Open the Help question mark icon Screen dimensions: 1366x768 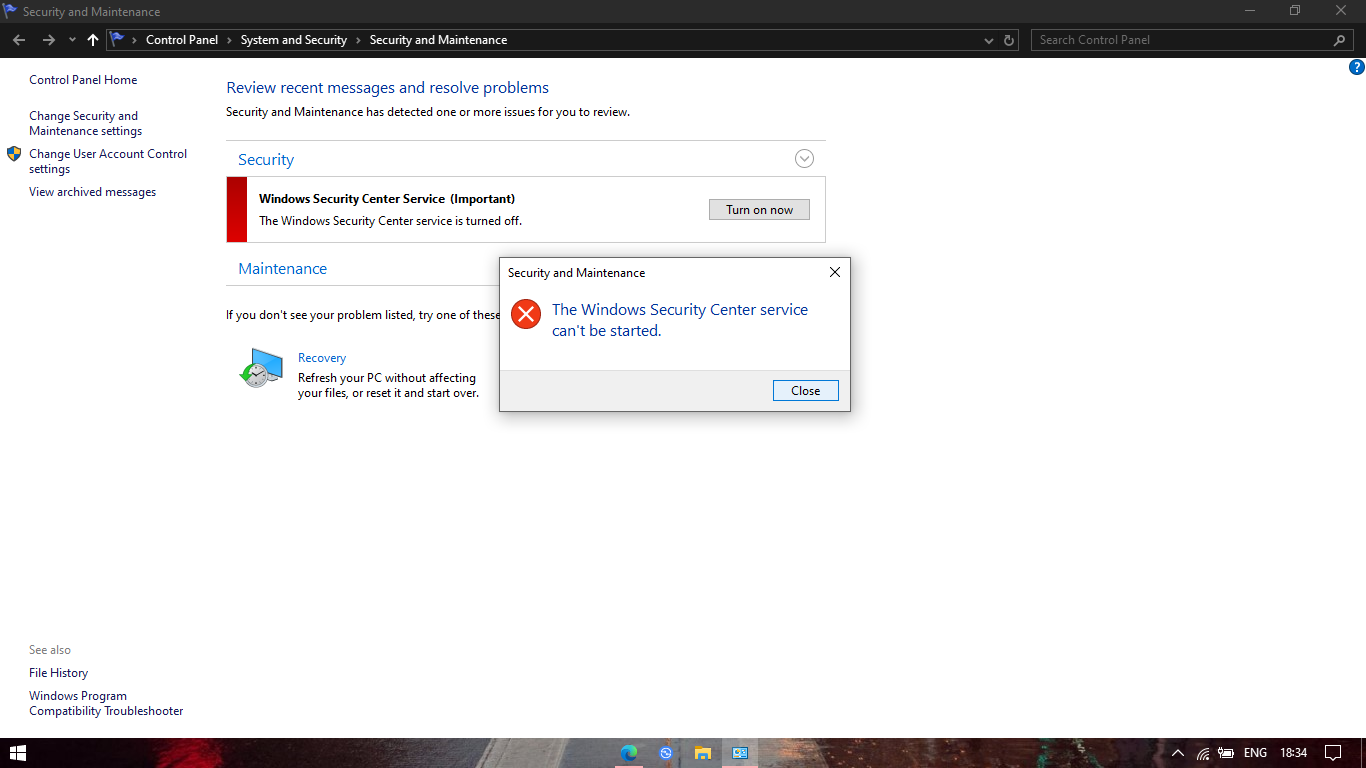(x=1356, y=67)
